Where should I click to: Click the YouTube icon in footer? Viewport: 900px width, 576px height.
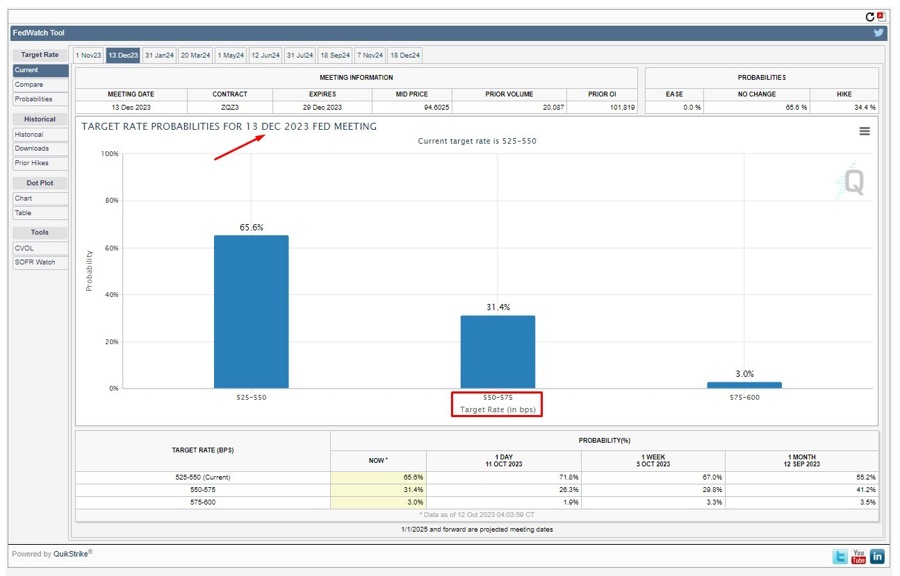pyautogui.click(x=859, y=556)
